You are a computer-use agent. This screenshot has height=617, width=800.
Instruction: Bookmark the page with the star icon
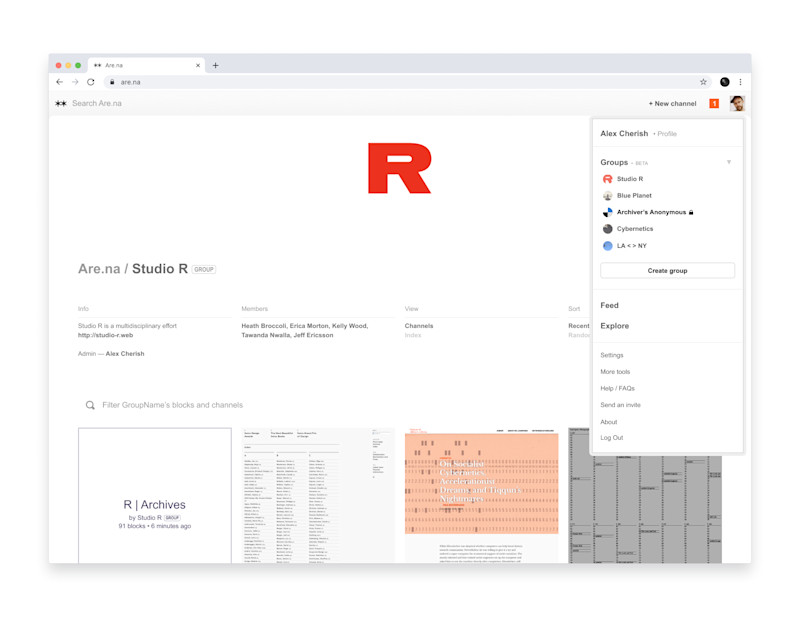(703, 82)
